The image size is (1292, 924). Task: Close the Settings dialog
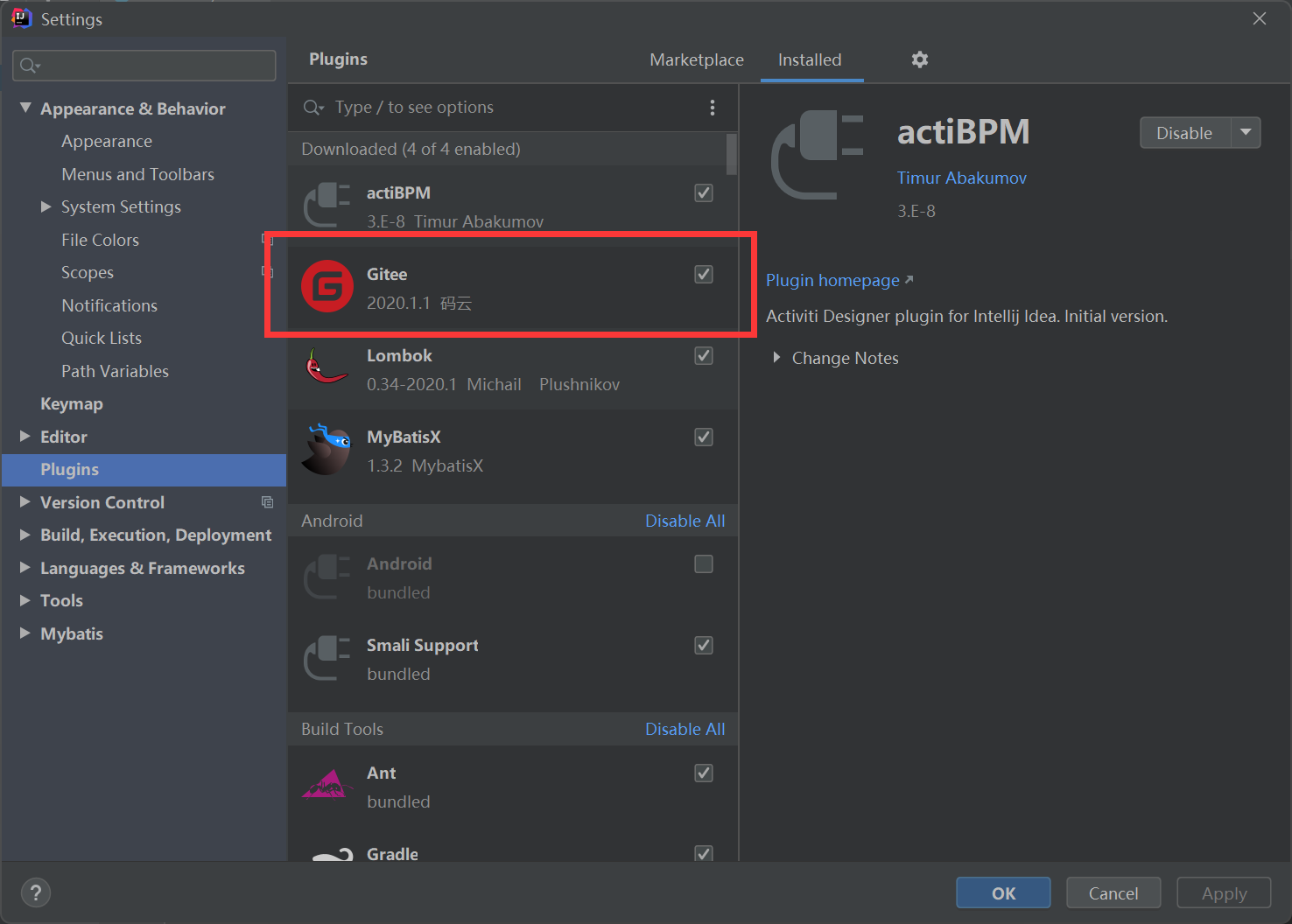(1260, 18)
